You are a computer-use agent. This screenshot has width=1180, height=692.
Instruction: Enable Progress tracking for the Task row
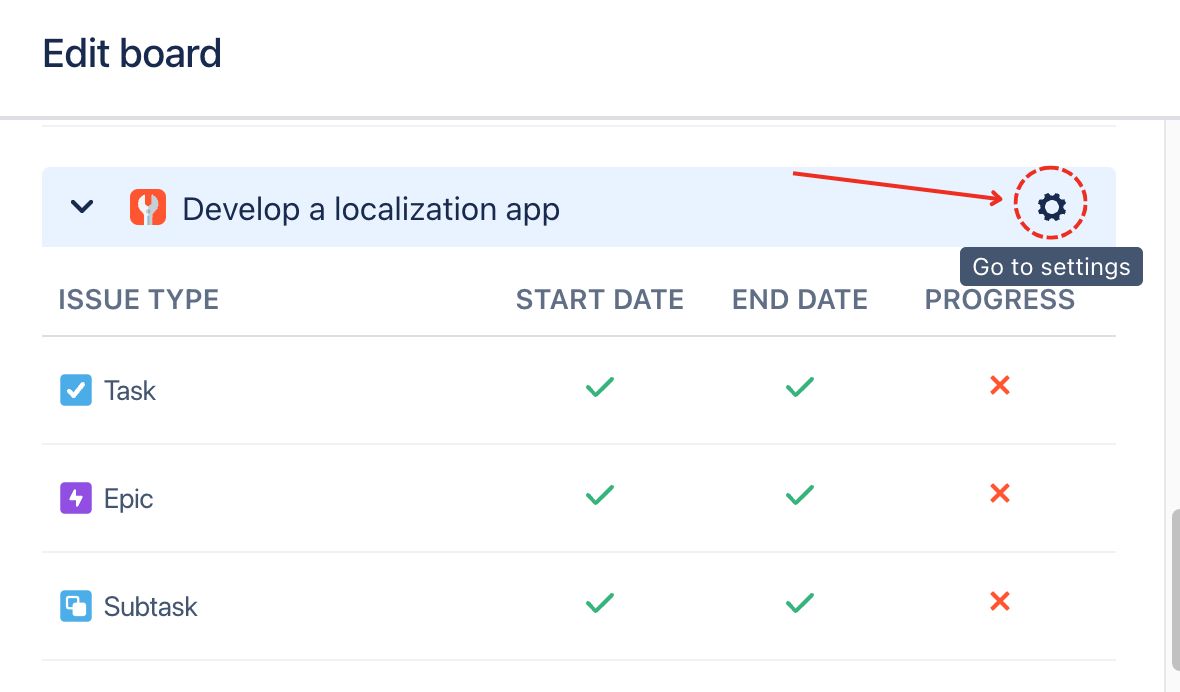click(999, 385)
